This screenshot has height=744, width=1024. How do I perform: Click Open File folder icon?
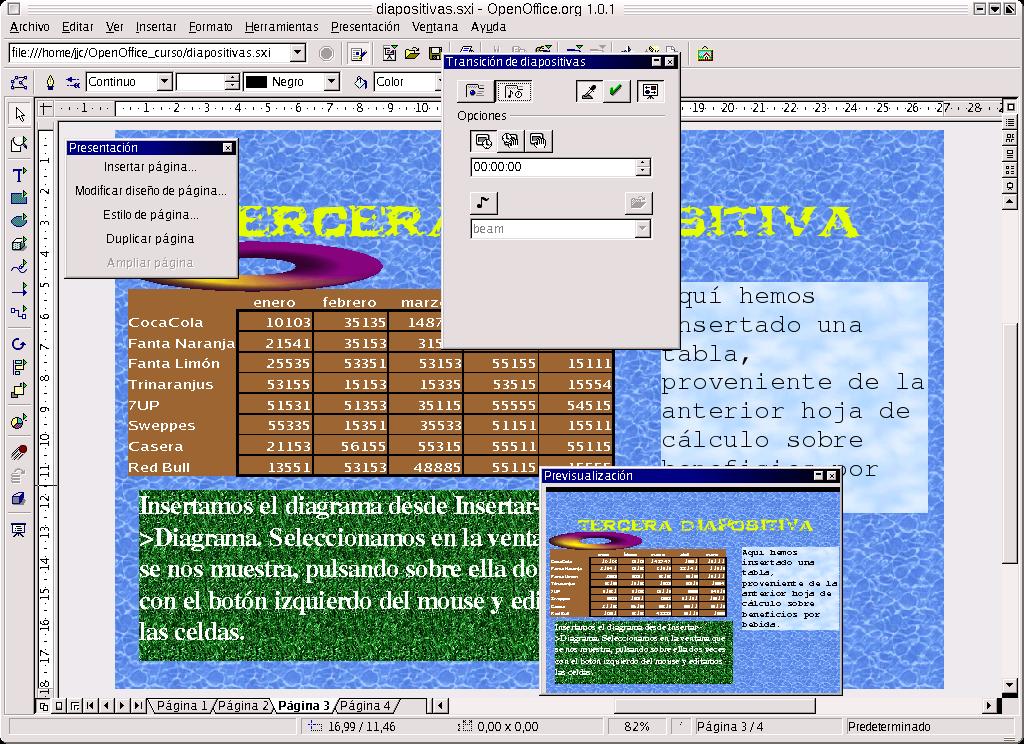pyautogui.click(x=412, y=54)
